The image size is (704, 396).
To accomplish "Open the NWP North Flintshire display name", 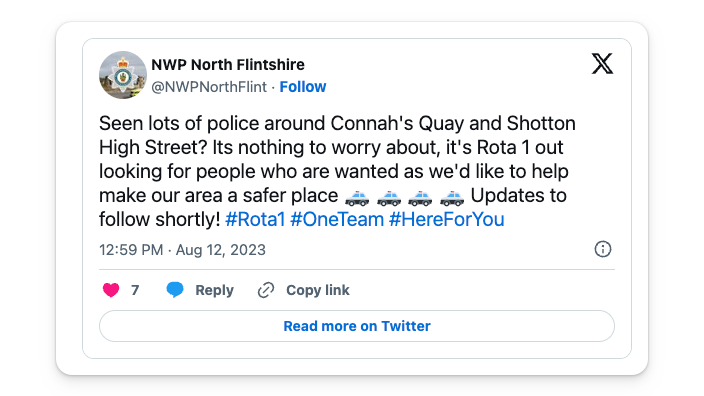I will [228, 65].
